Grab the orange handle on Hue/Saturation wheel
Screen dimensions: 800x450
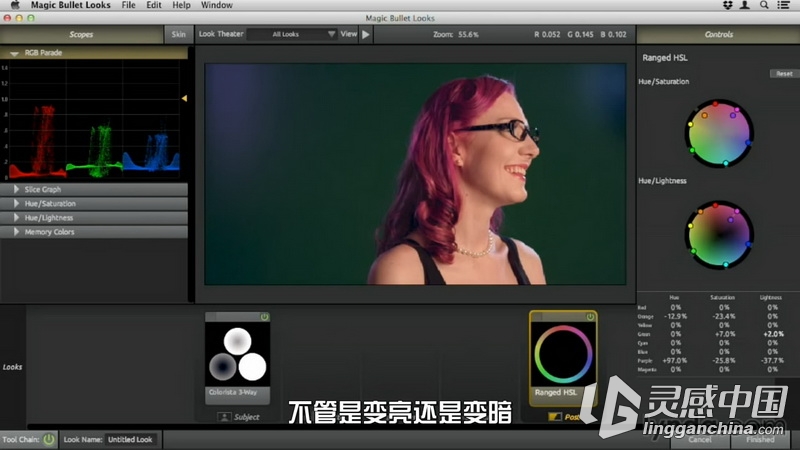pyautogui.click(x=705, y=115)
